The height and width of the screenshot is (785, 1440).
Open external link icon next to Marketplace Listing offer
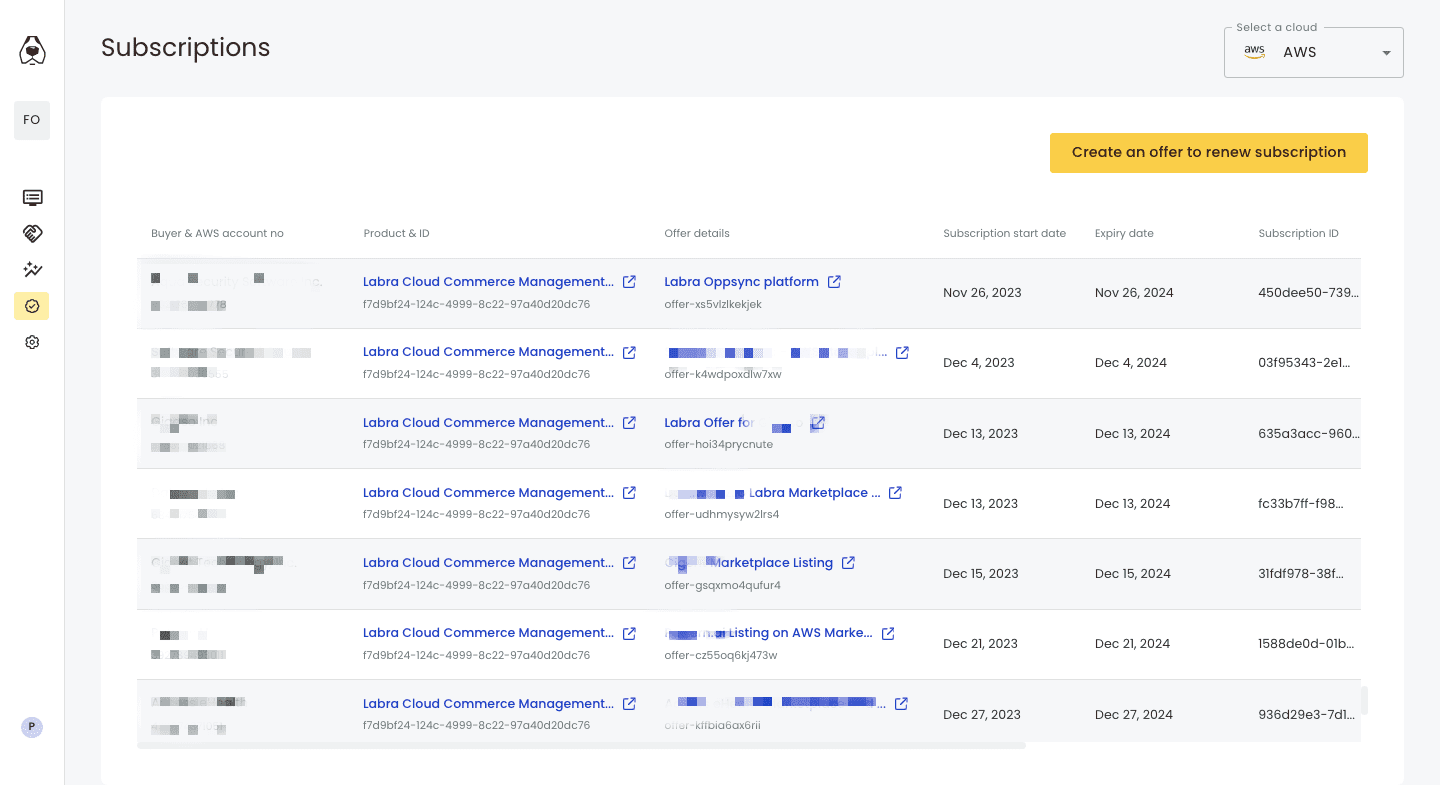pos(848,563)
